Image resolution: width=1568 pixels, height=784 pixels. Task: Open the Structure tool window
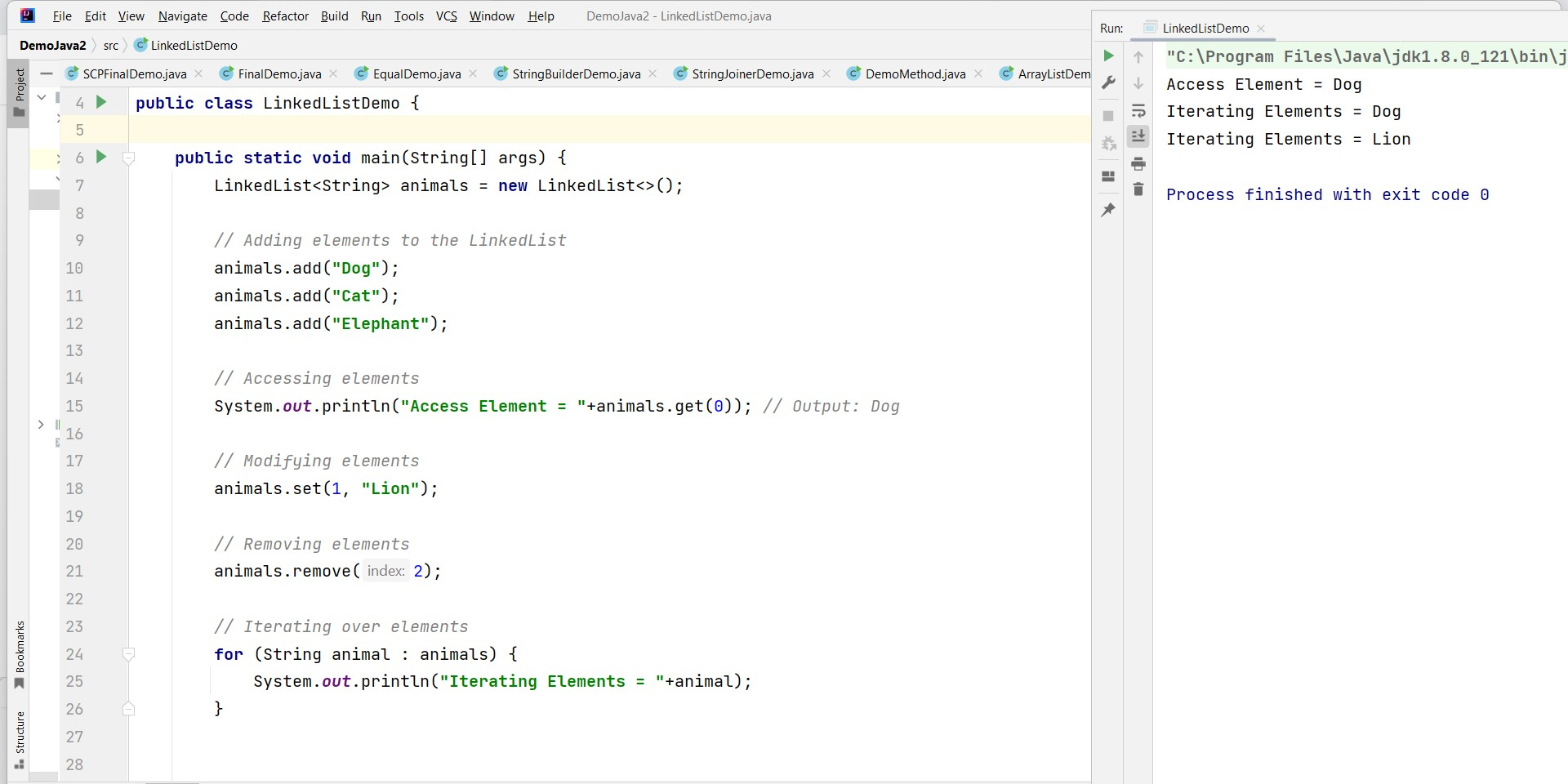pyautogui.click(x=19, y=740)
